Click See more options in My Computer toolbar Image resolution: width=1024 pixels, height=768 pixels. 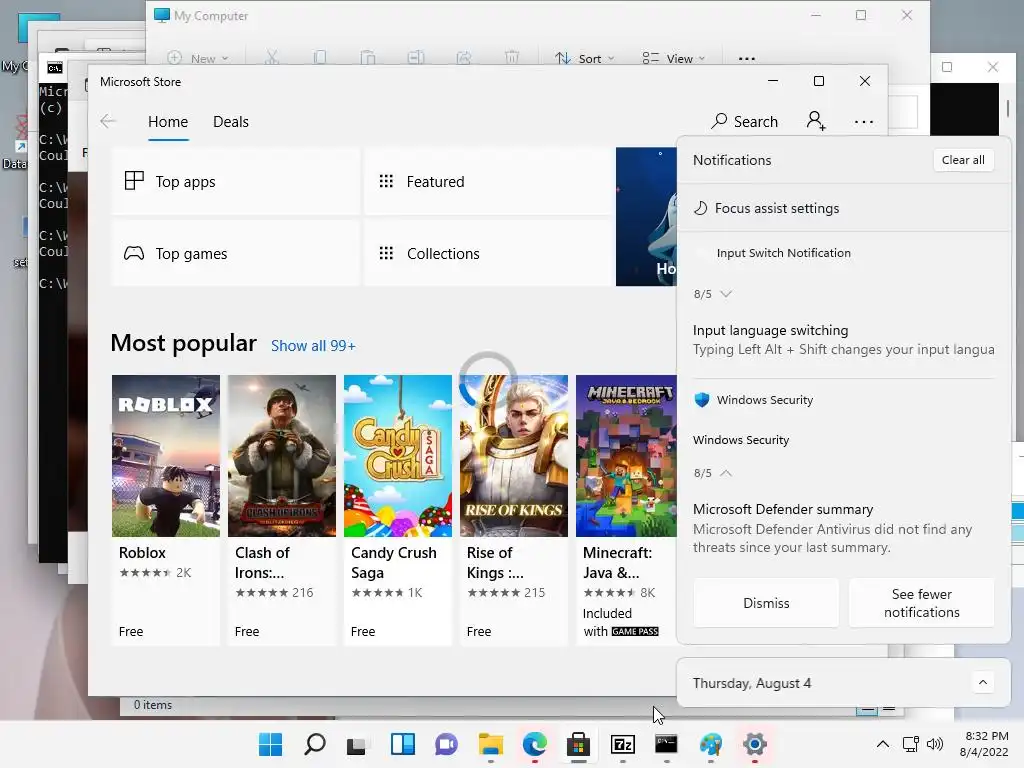point(746,58)
